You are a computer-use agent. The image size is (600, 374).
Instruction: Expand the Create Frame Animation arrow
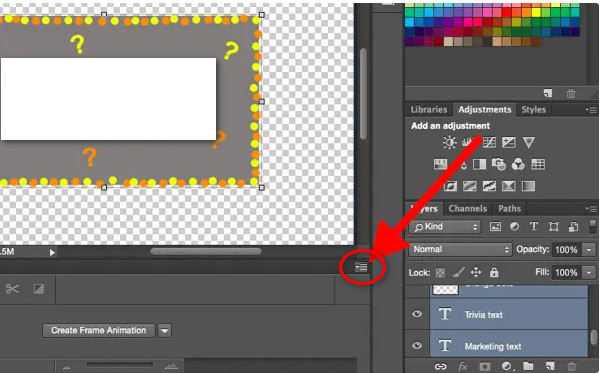165,330
